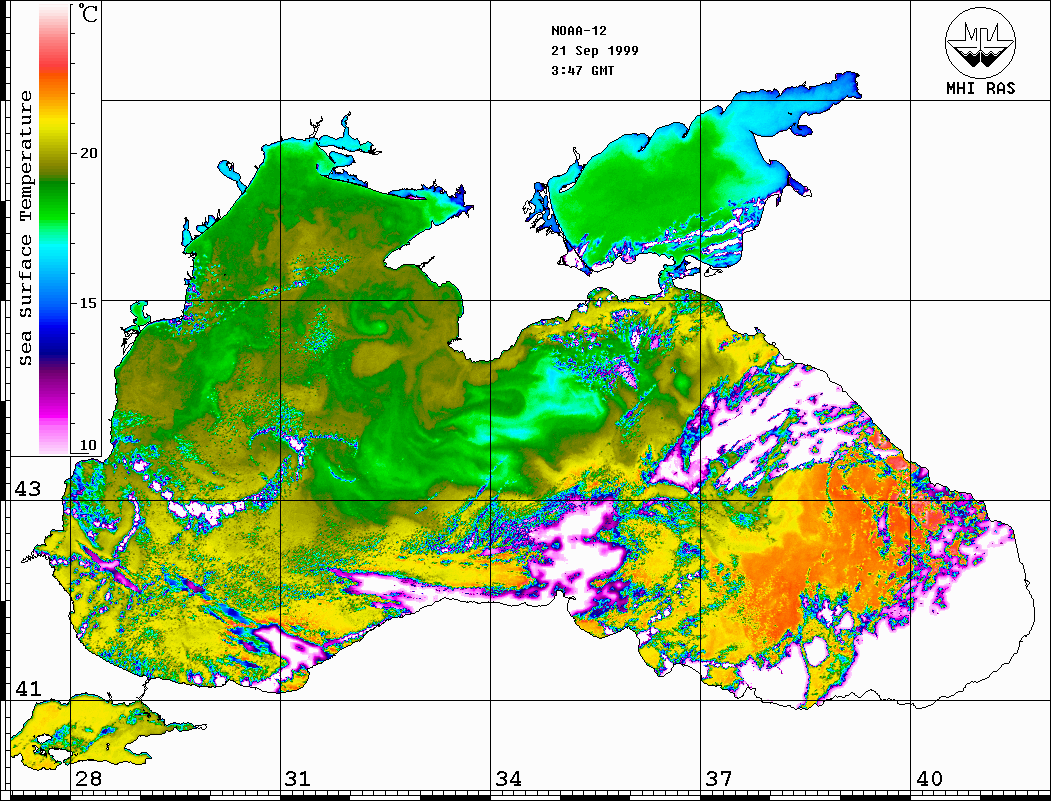Click latitude label '43'
The width and height of the screenshot is (1051, 801).
click(27, 489)
